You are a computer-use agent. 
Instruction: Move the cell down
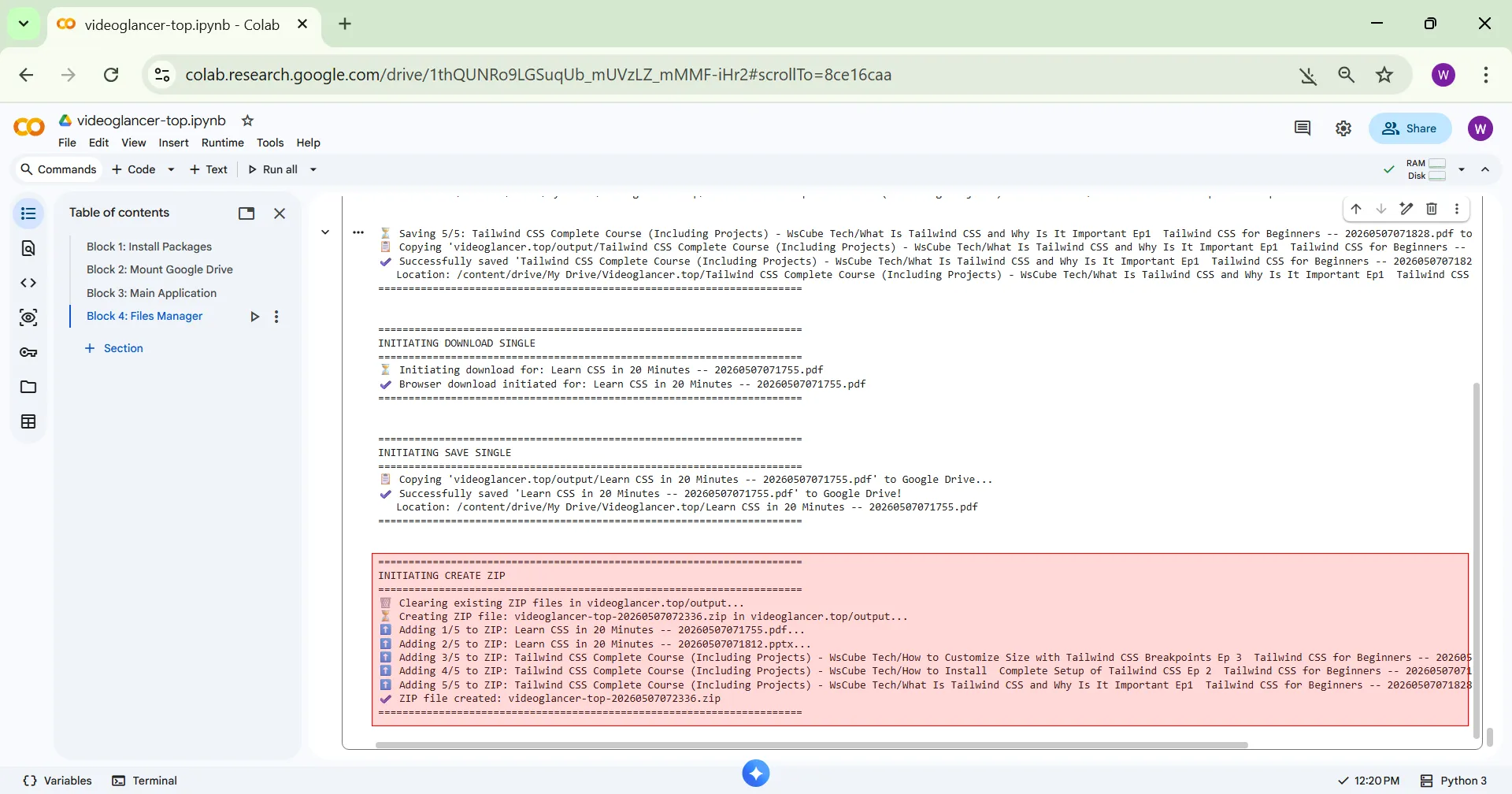1381,209
